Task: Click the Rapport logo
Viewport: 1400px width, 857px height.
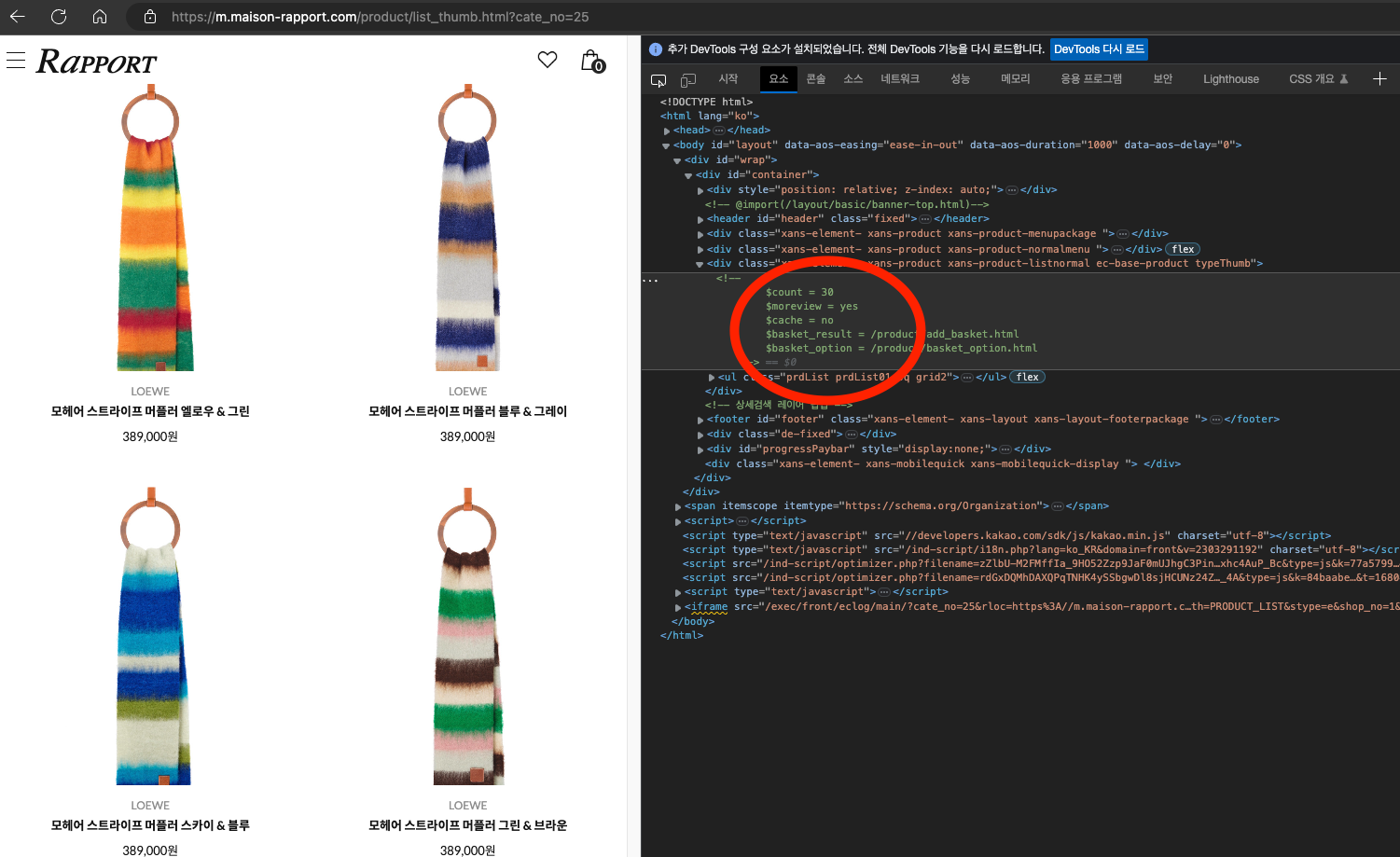Action: click(96, 62)
